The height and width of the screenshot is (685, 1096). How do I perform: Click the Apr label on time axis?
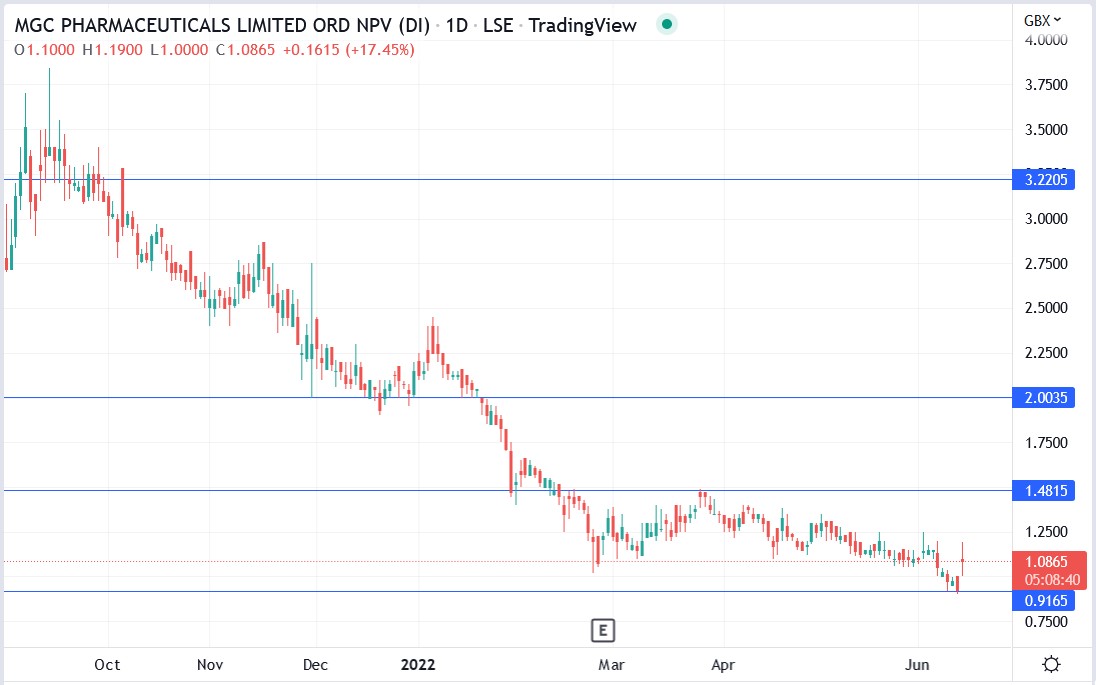[x=723, y=665]
